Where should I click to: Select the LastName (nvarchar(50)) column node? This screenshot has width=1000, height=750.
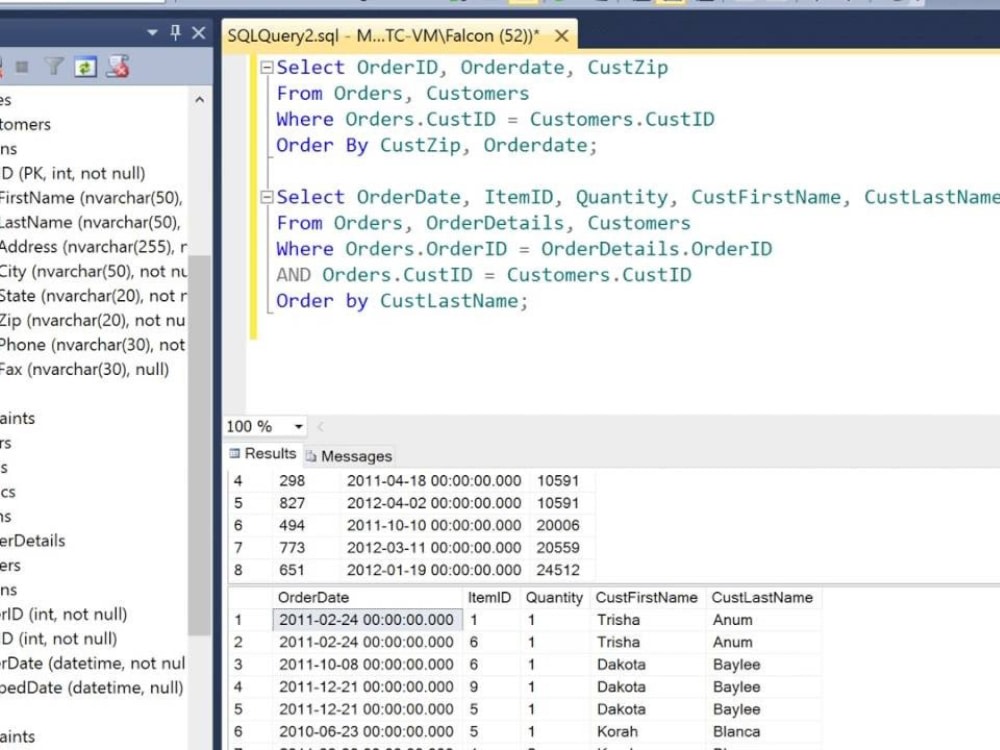(x=90, y=223)
